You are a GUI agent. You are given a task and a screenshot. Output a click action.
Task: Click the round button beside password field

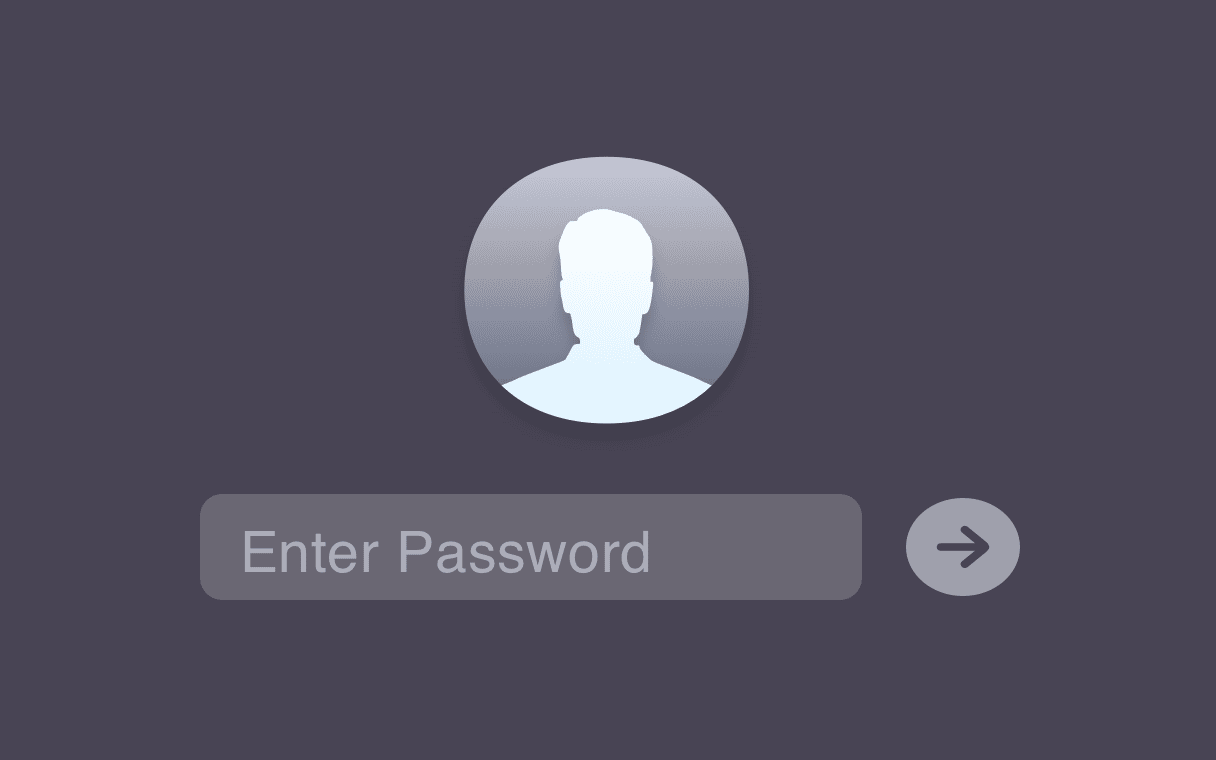coord(962,547)
